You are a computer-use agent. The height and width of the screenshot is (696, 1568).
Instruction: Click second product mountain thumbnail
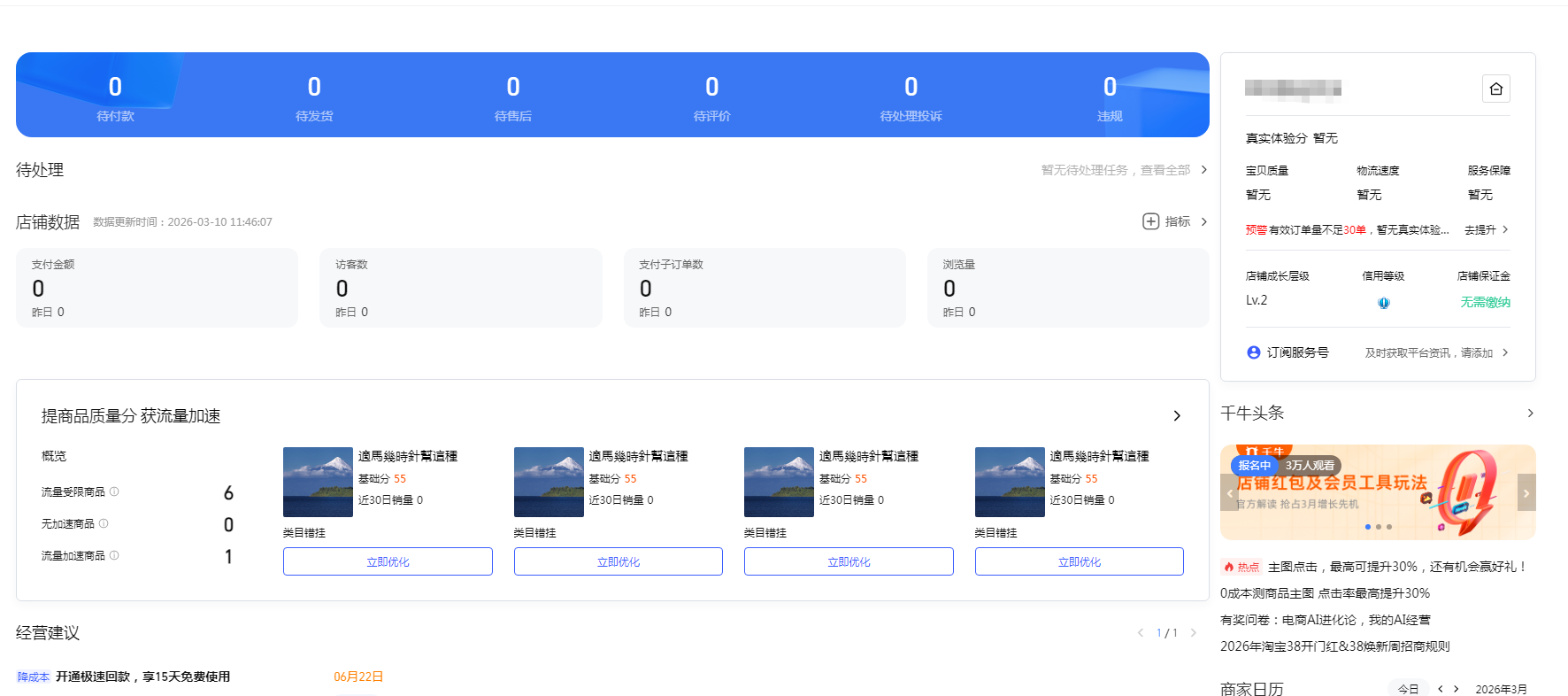pyautogui.click(x=549, y=482)
